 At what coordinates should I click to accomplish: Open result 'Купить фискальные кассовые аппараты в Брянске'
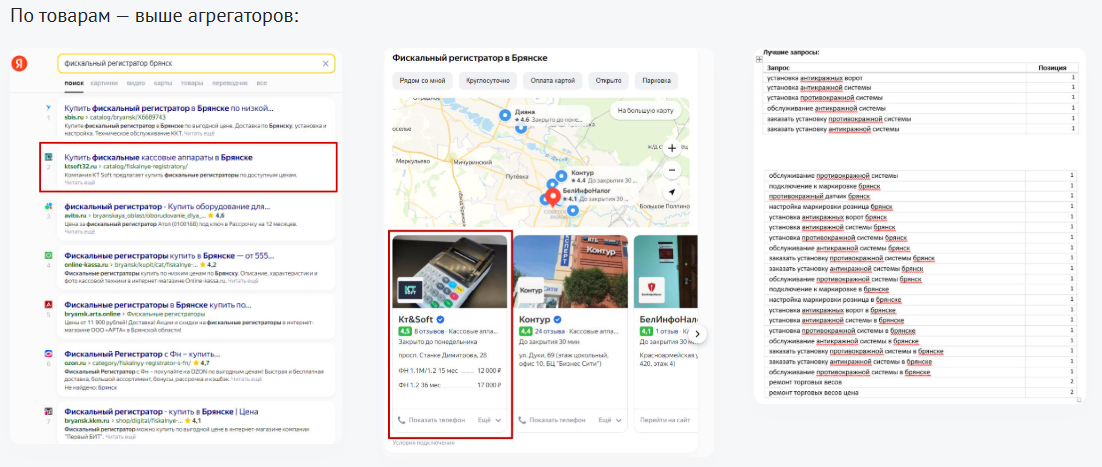point(158,157)
